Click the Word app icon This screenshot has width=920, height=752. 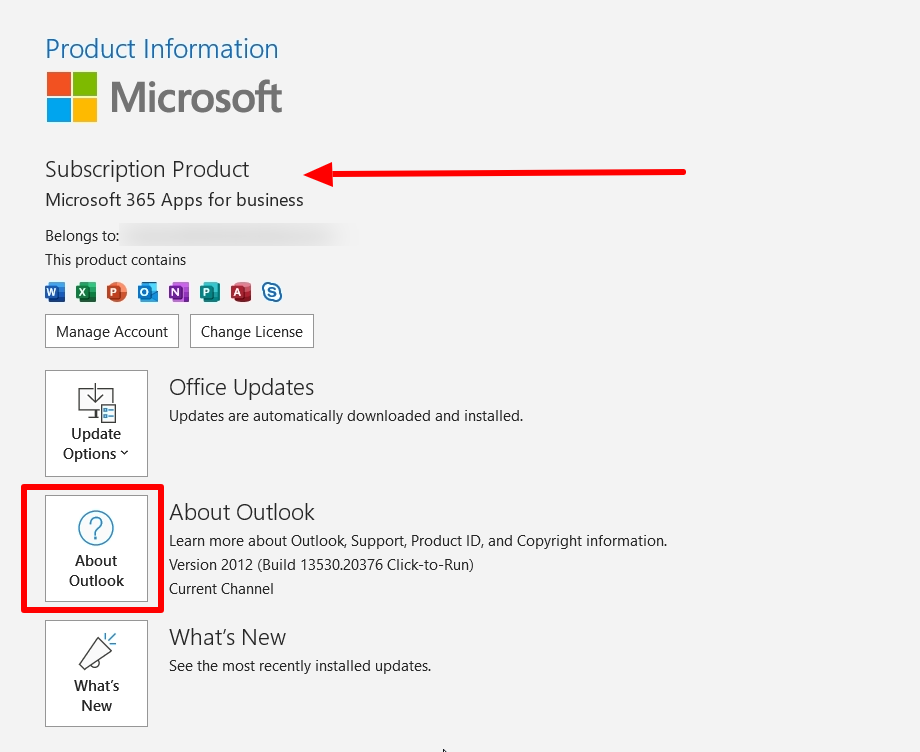click(x=55, y=292)
